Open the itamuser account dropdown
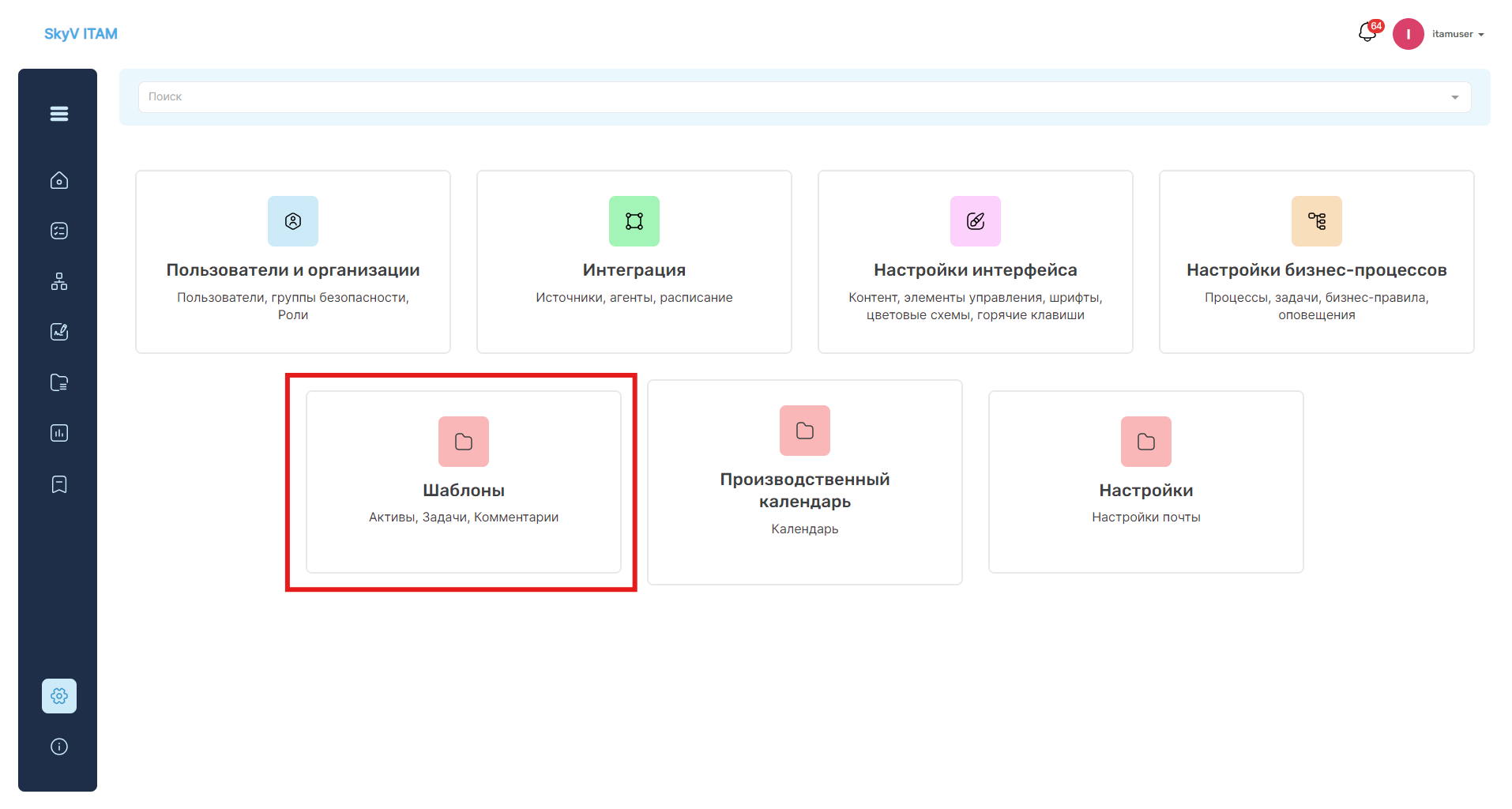The image size is (1512, 809). tap(1481, 35)
